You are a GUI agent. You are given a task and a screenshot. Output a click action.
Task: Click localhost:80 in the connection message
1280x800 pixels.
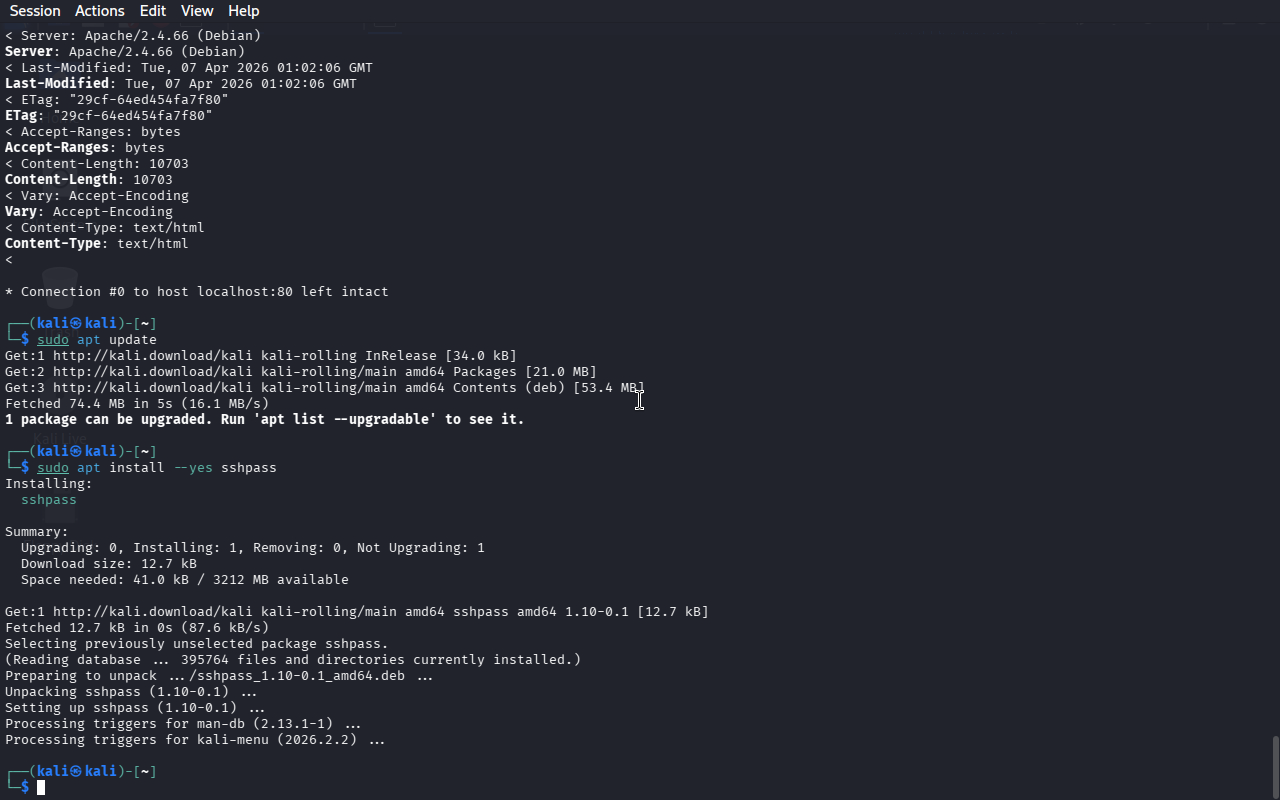[245, 292]
